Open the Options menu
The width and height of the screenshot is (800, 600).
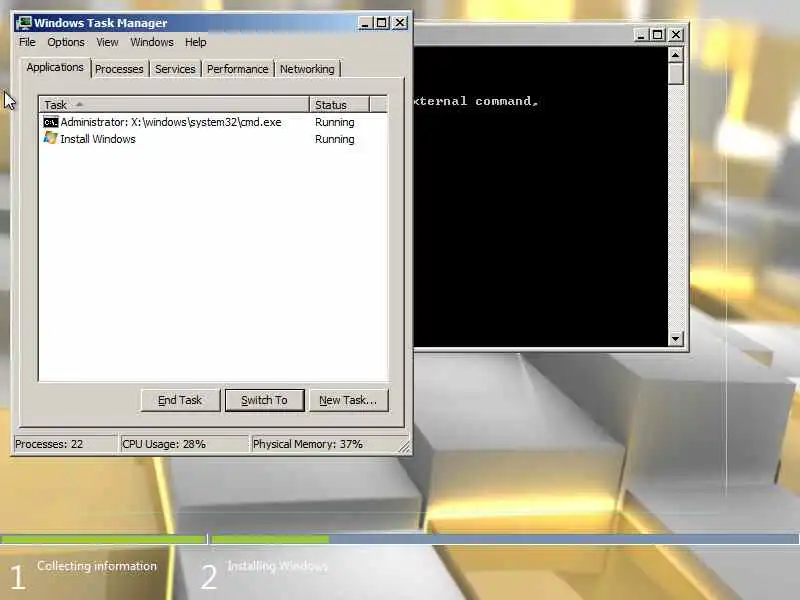pos(66,42)
